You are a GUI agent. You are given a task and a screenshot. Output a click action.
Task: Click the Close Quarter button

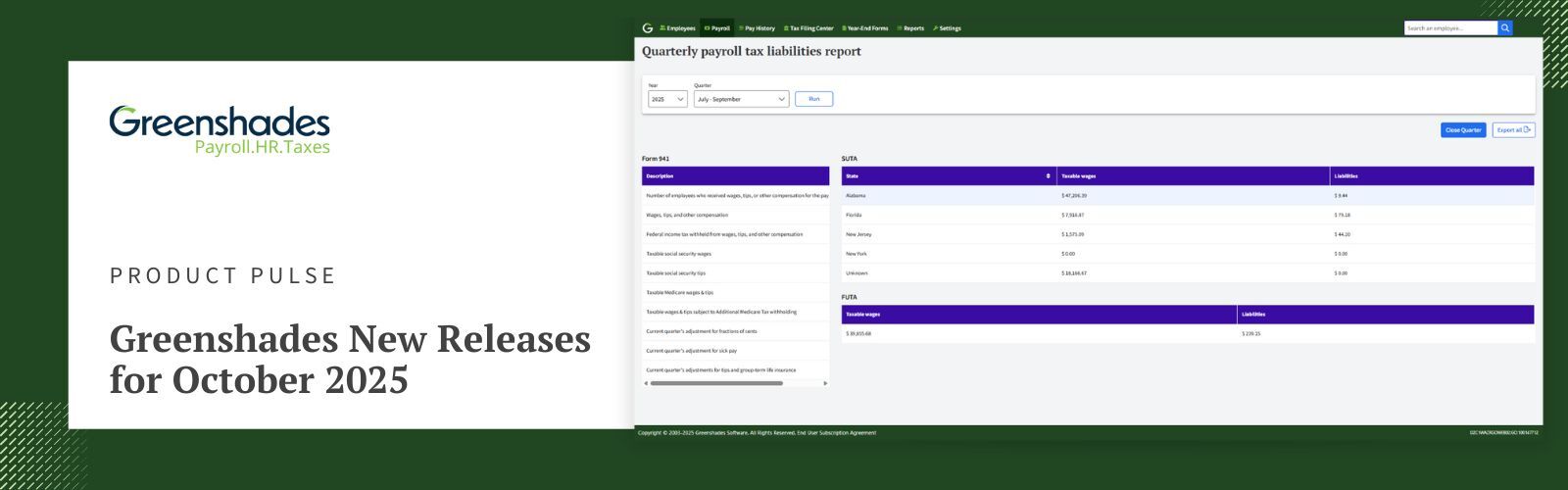pyautogui.click(x=1463, y=130)
